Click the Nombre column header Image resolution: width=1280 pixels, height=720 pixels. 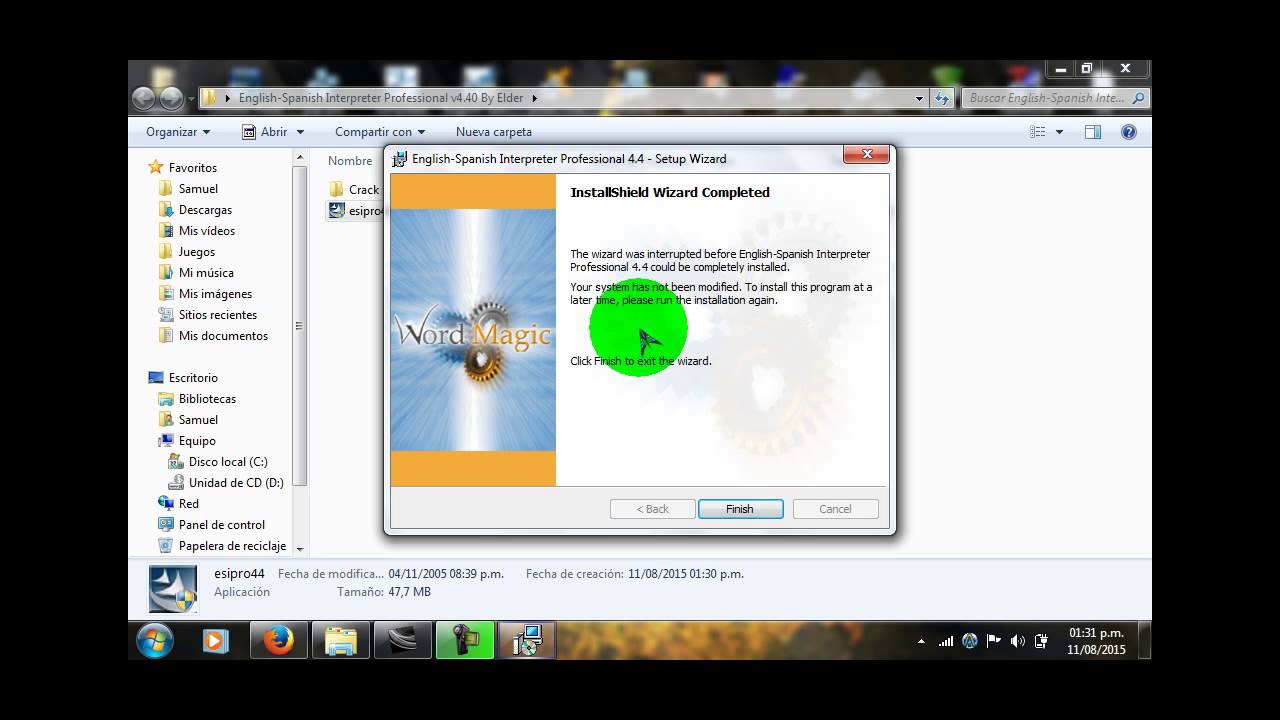click(x=350, y=161)
